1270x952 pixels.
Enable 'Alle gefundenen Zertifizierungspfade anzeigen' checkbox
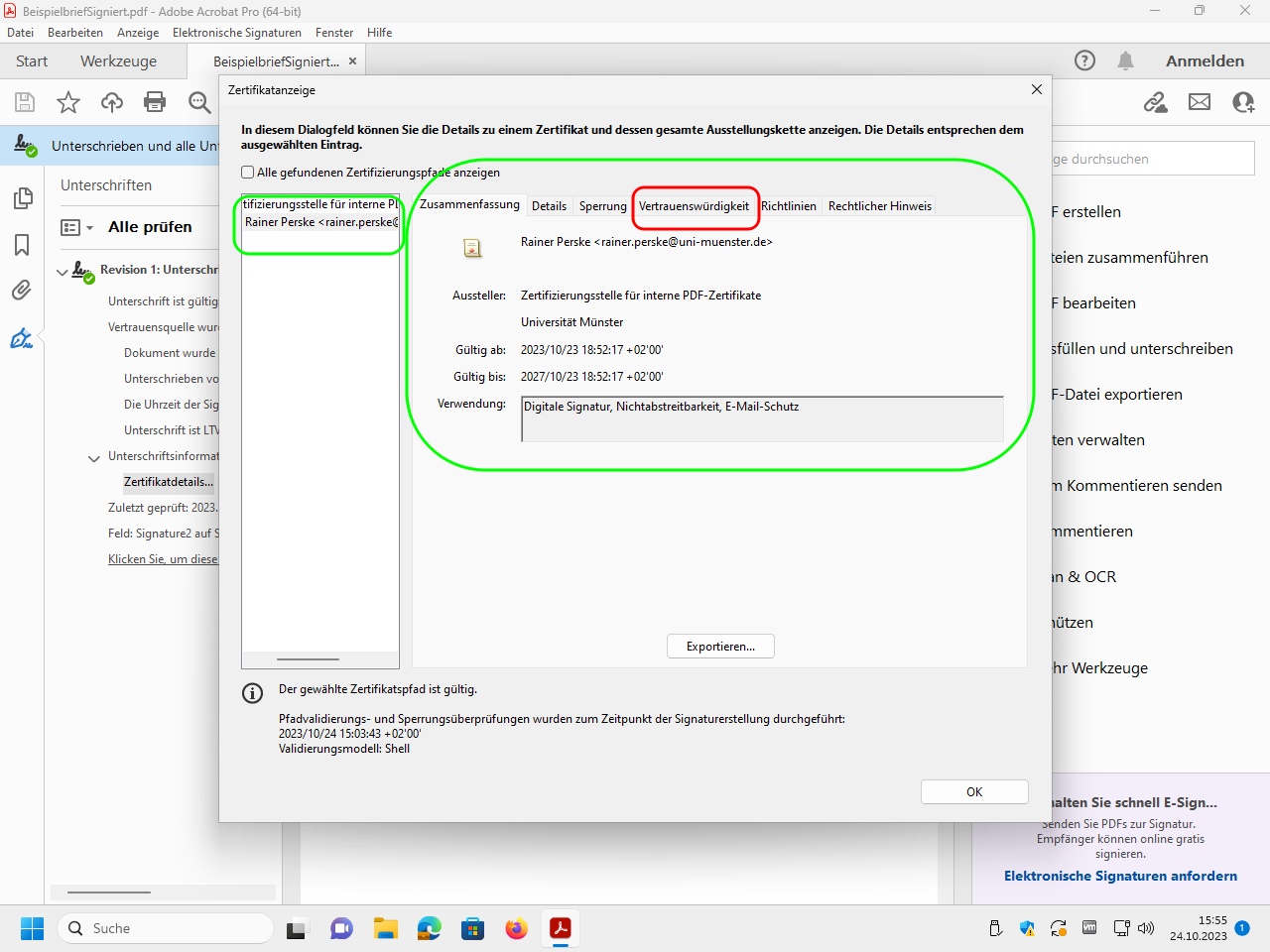pos(248,173)
